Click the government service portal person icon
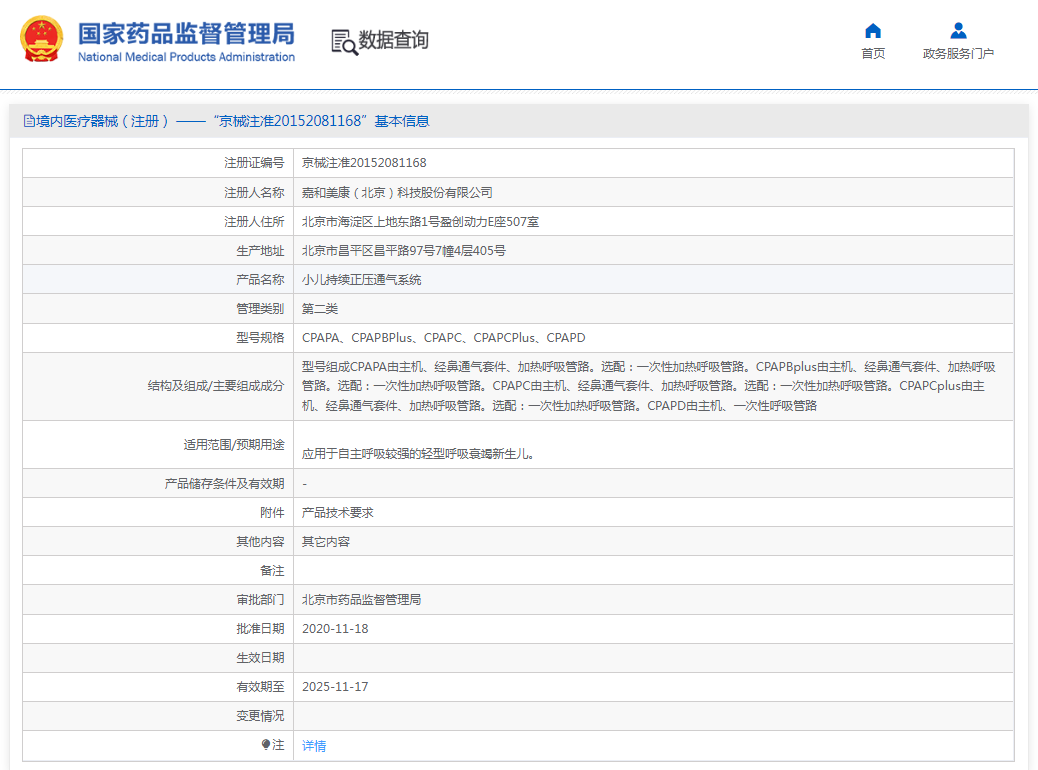 click(958, 30)
